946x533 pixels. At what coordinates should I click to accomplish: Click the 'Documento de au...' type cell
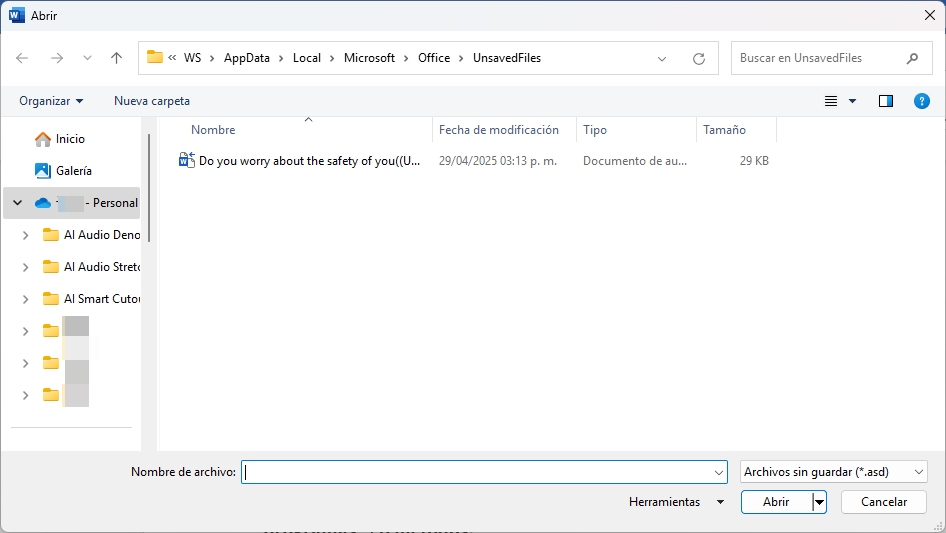click(x=635, y=161)
